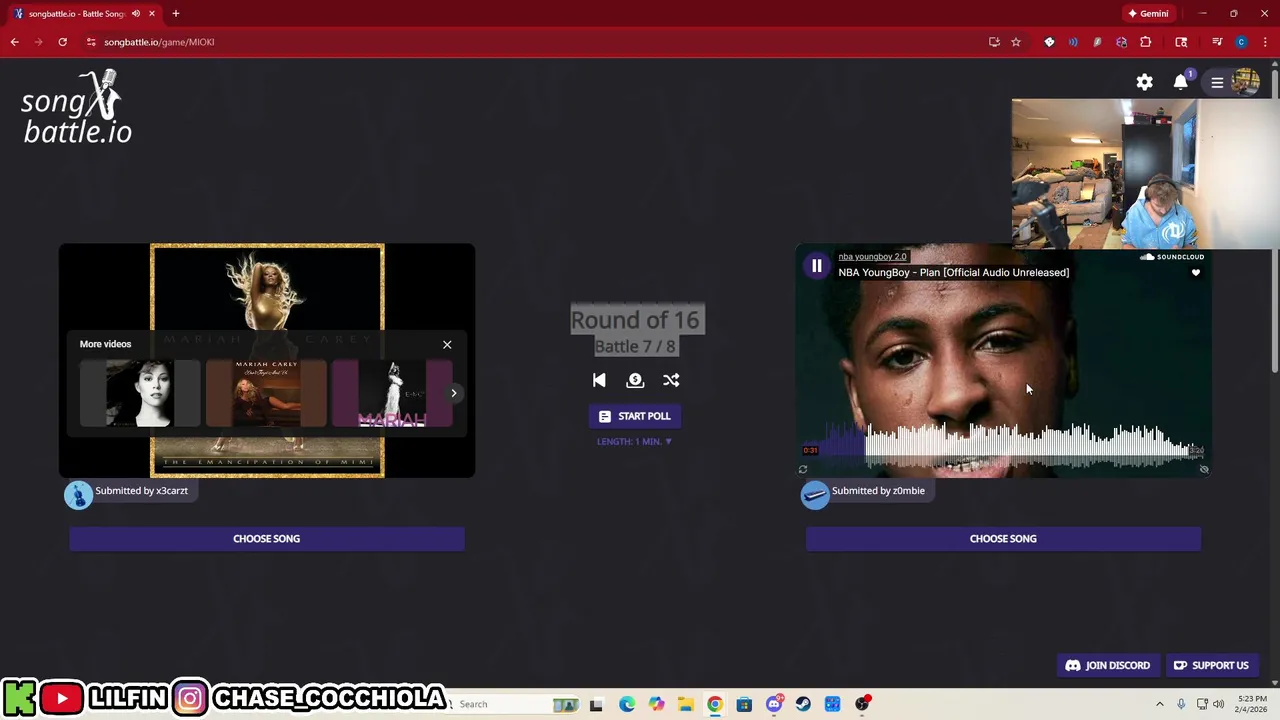The image size is (1280, 720).
Task: Expand the poll length dropdown
Action: point(635,441)
